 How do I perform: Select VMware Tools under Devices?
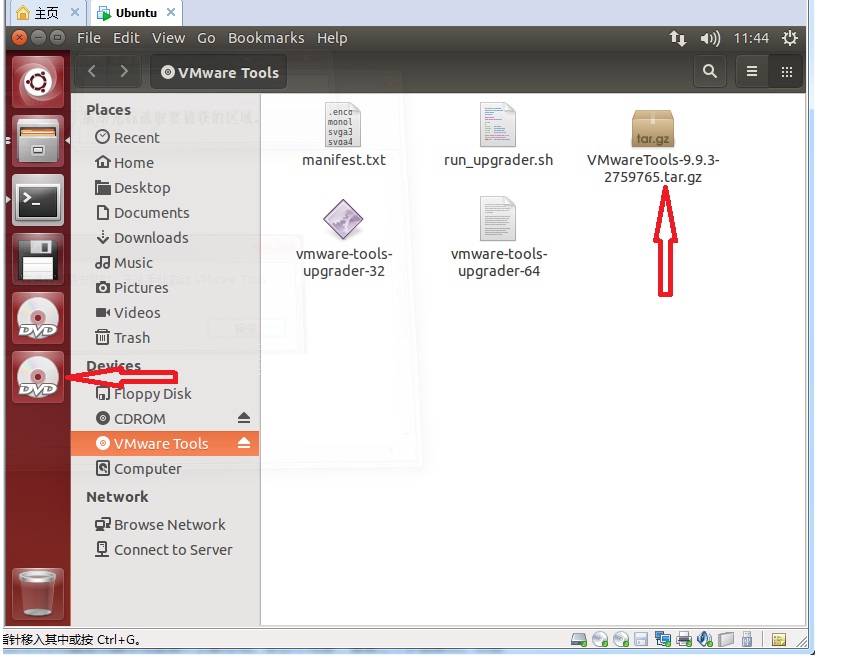coord(165,443)
